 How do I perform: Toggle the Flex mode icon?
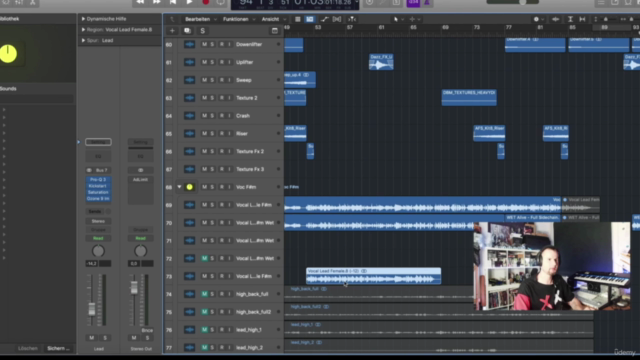[x=337, y=19]
